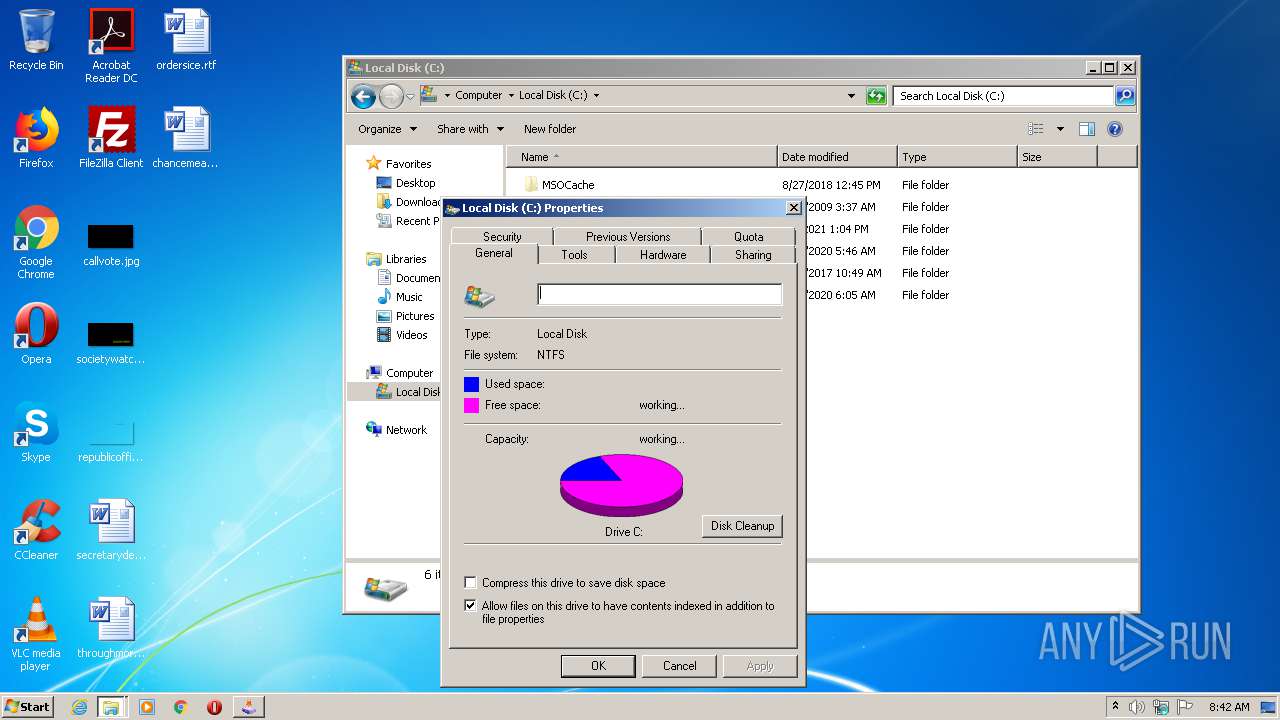This screenshot has height=720, width=1280.
Task: Show hidden tray icons arrow
Action: click(x=1115, y=706)
